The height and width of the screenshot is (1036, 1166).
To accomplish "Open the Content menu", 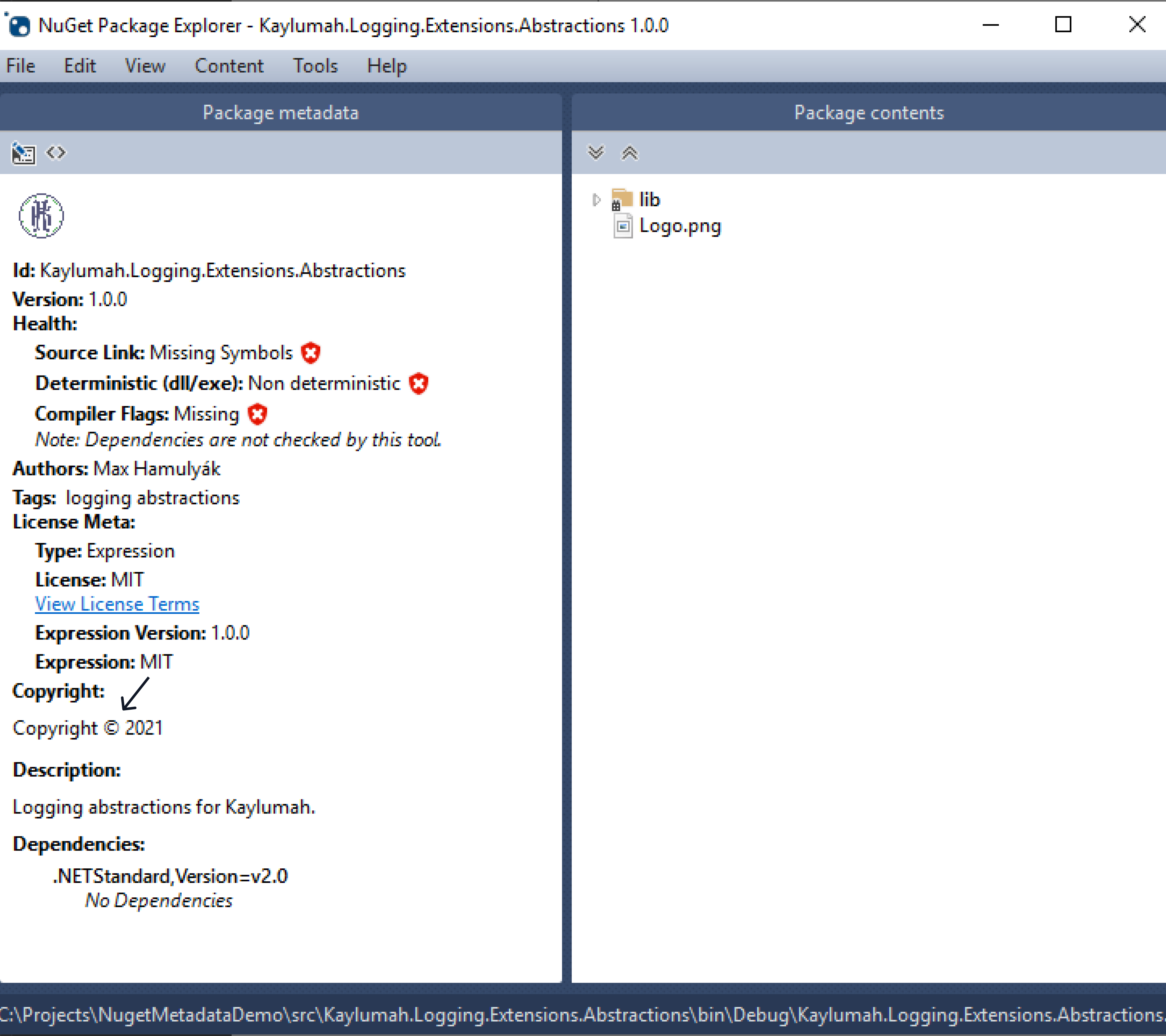I will [229, 66].
